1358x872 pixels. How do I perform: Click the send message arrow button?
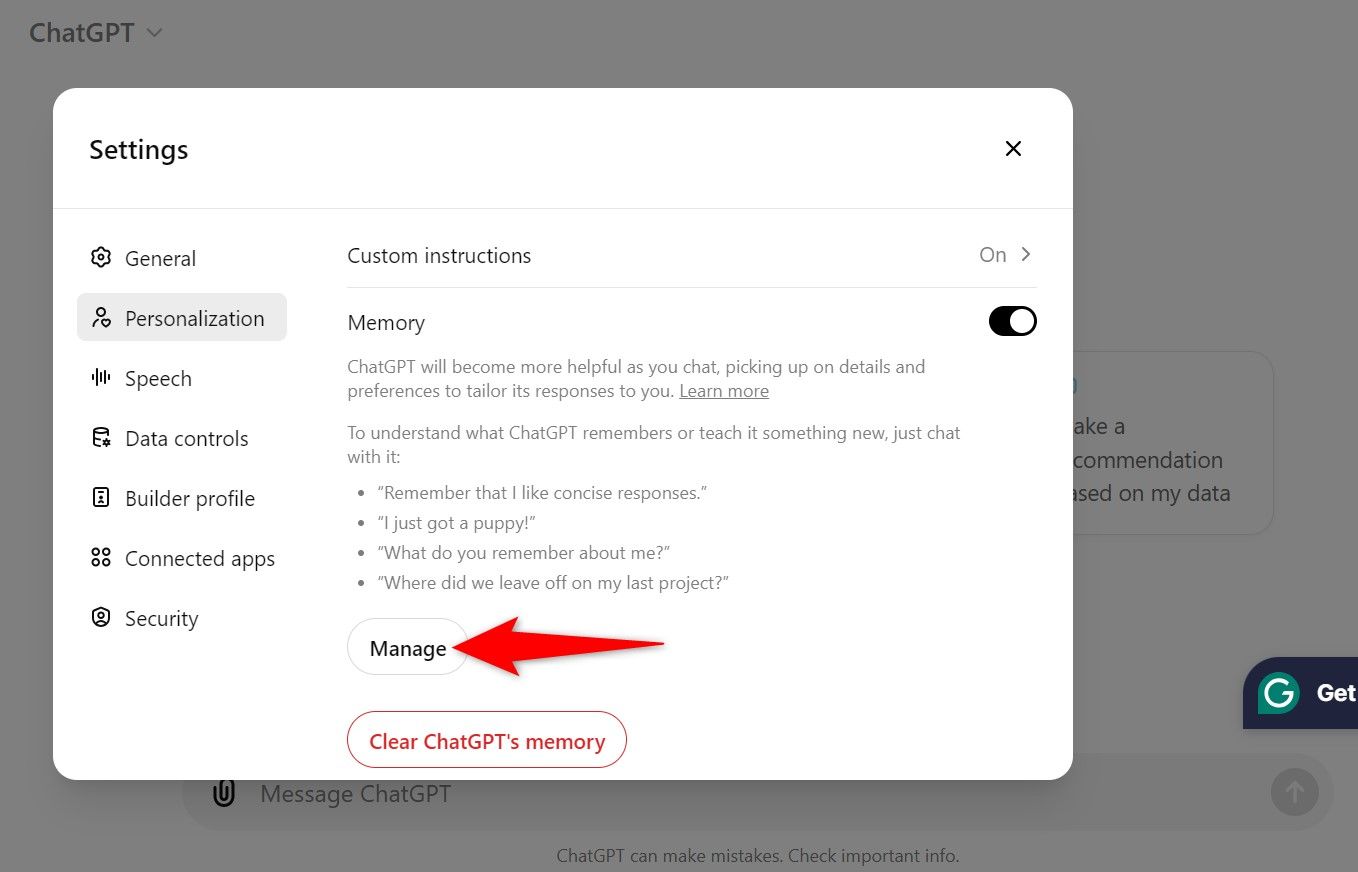click(1295, 793)
